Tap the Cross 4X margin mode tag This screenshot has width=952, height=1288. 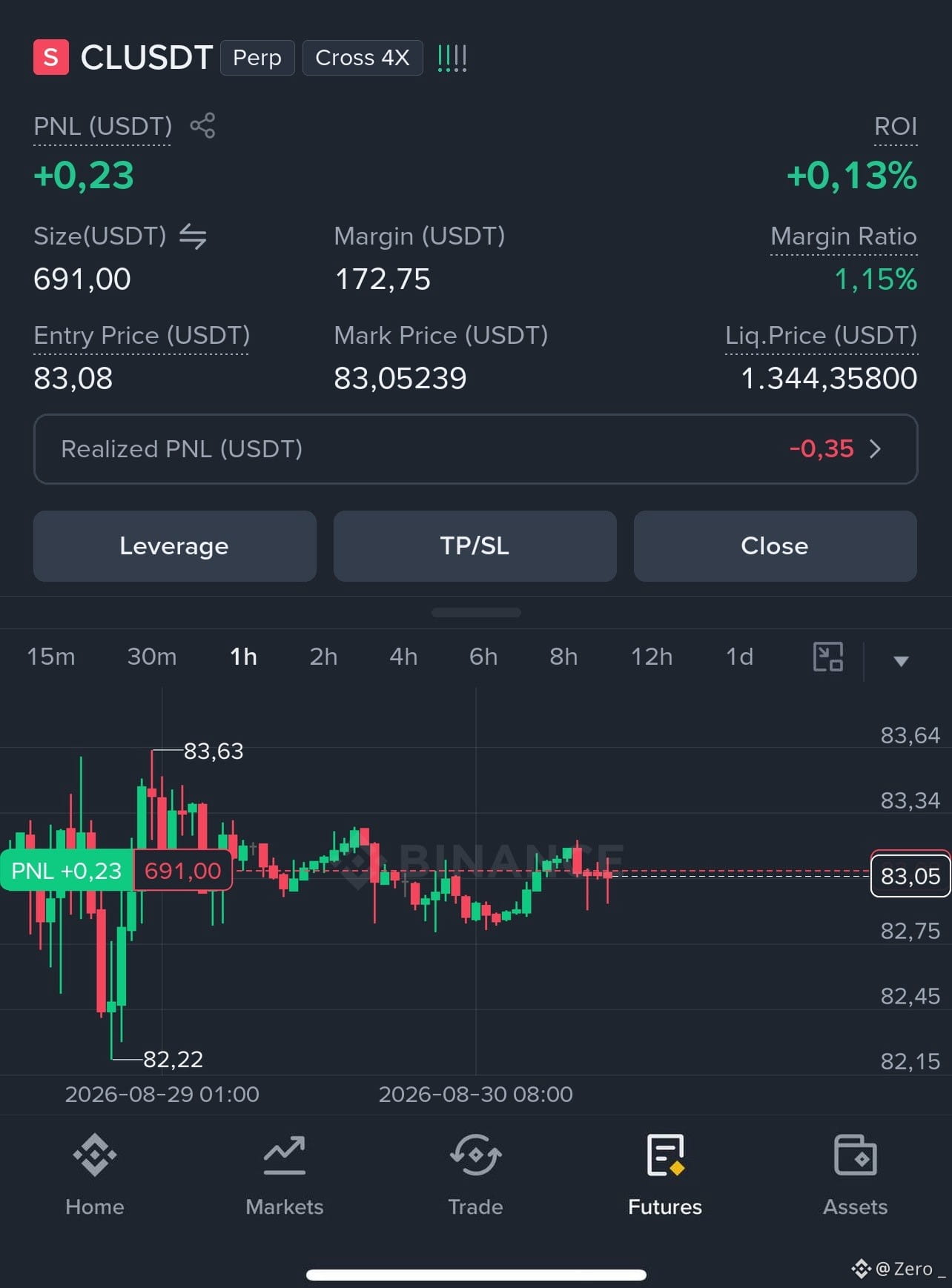363,58
